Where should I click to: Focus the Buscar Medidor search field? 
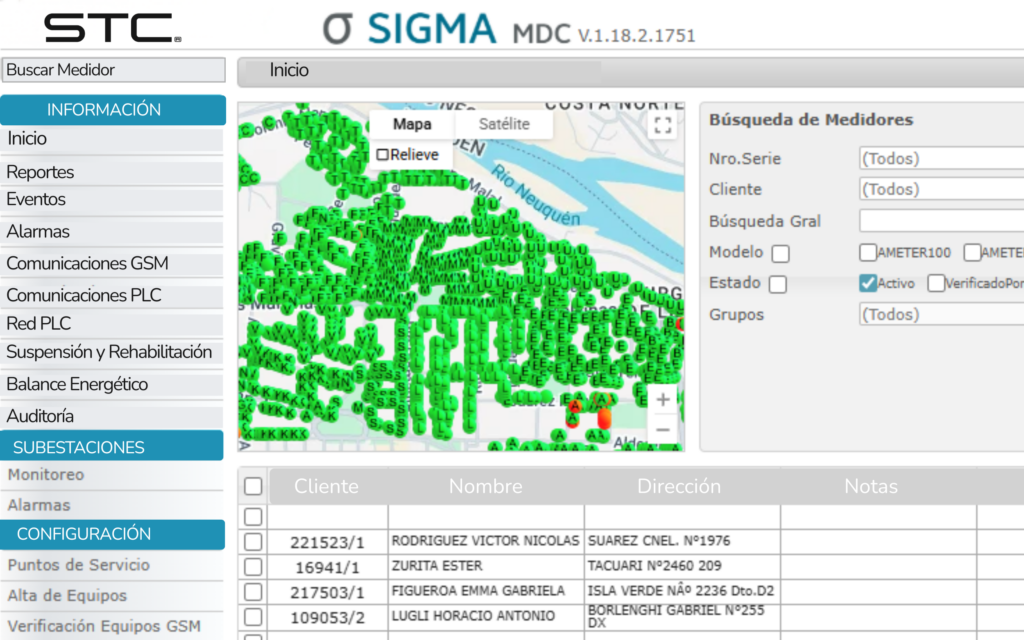[x=114, y=70]
